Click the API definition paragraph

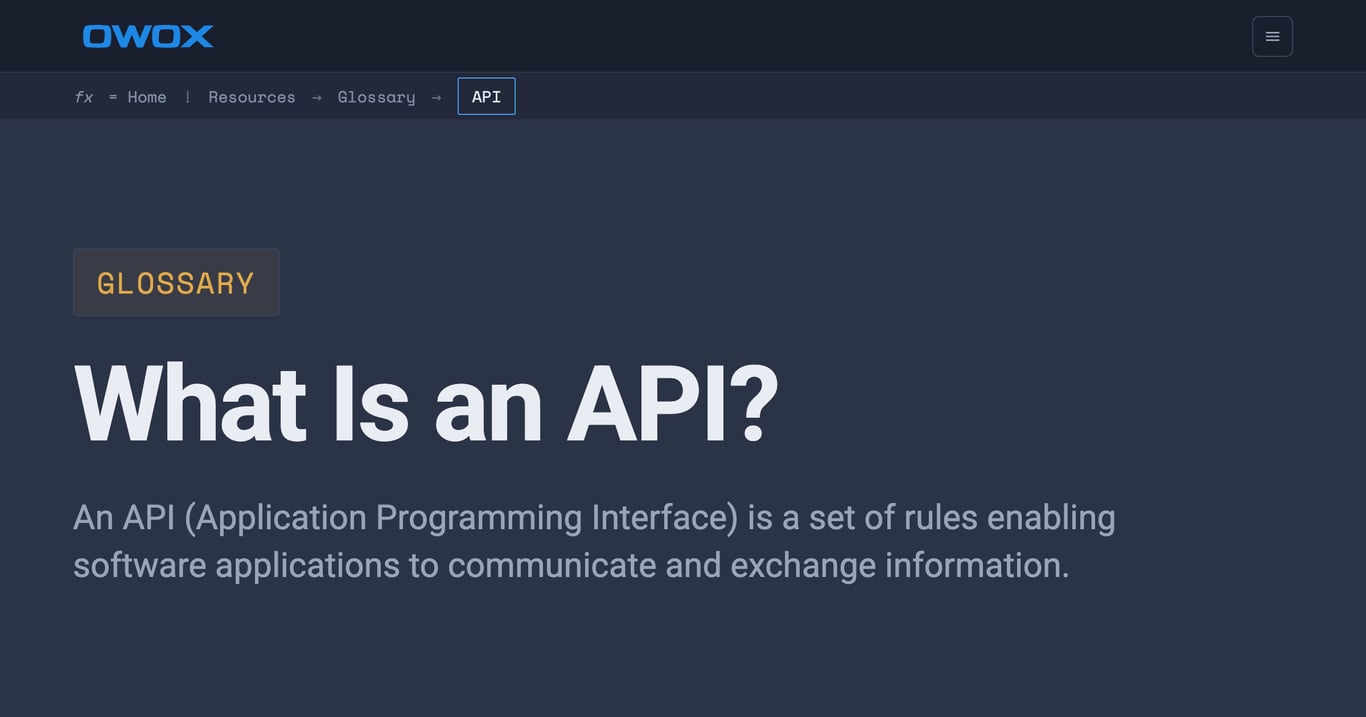[x=594, y=541]
